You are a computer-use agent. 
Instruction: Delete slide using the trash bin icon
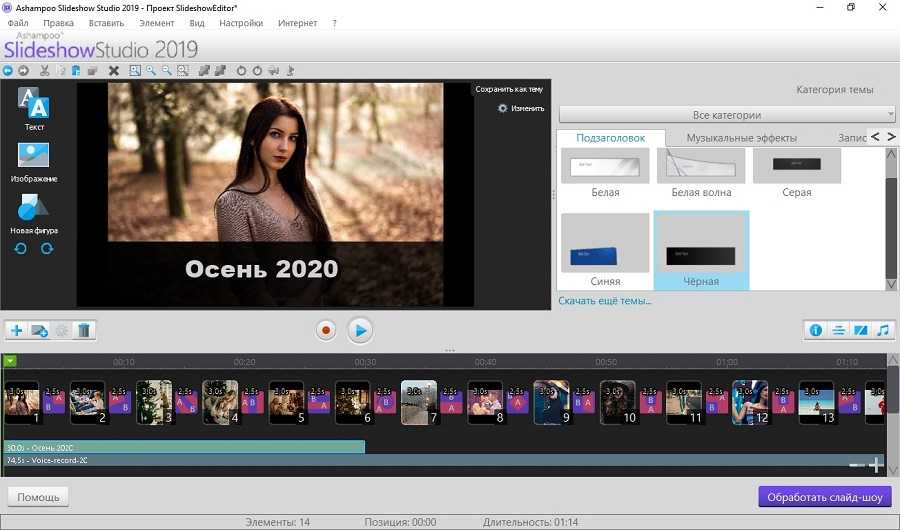coord(85,330)
